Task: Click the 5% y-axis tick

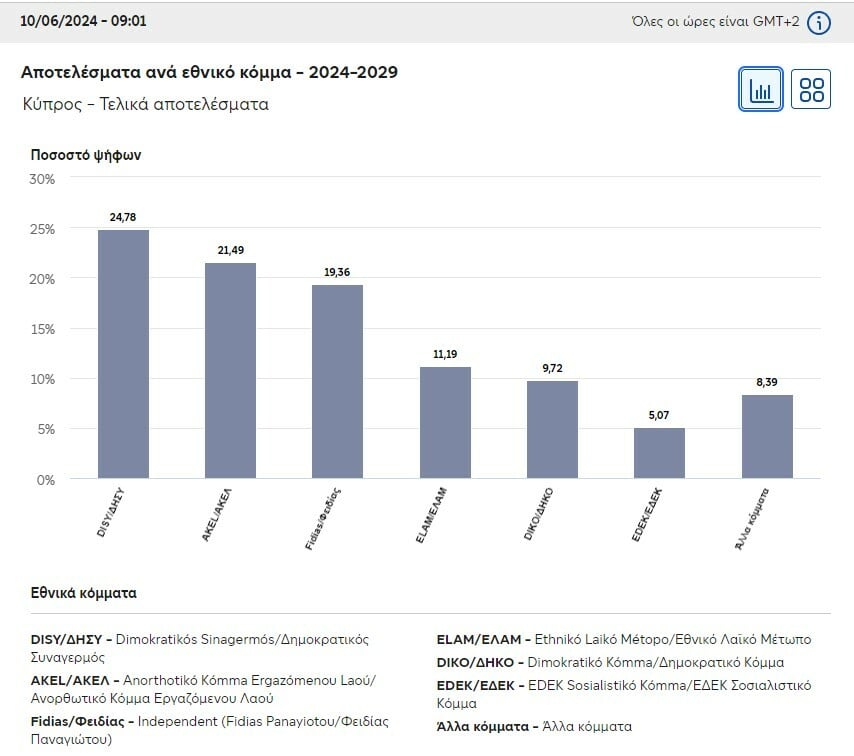Action: pyautogui.click(x=46, y=430)
